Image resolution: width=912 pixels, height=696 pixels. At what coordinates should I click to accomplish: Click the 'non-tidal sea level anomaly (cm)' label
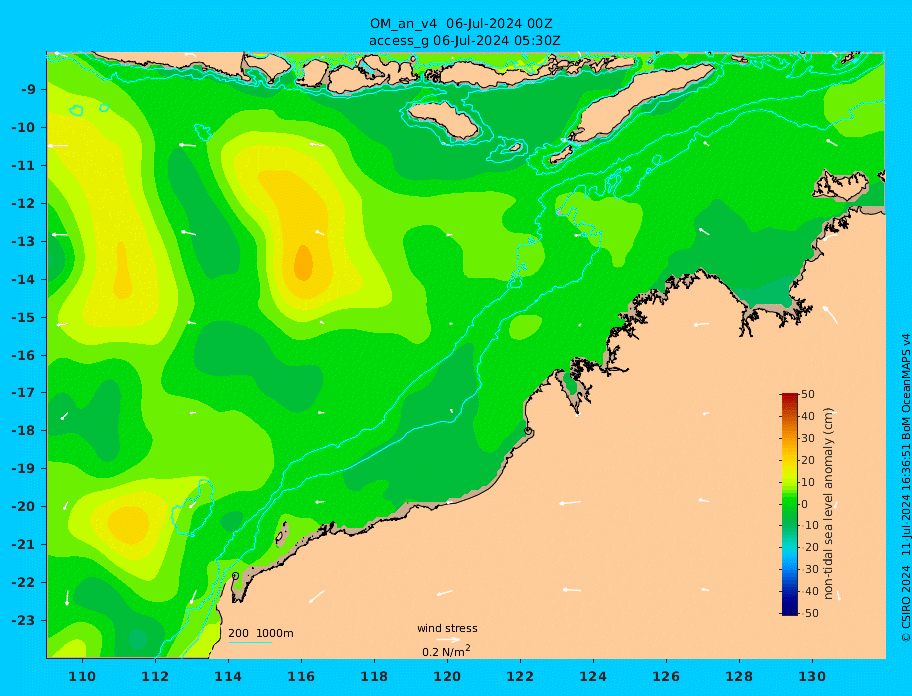tap(829, 504)
